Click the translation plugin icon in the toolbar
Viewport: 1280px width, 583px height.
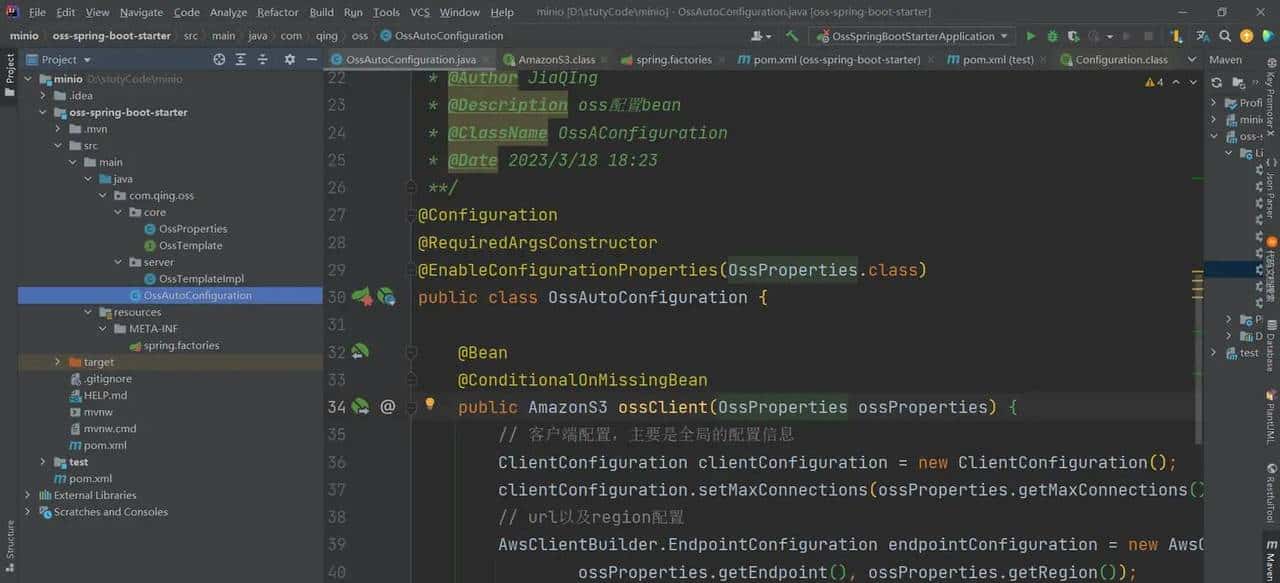1202,35
